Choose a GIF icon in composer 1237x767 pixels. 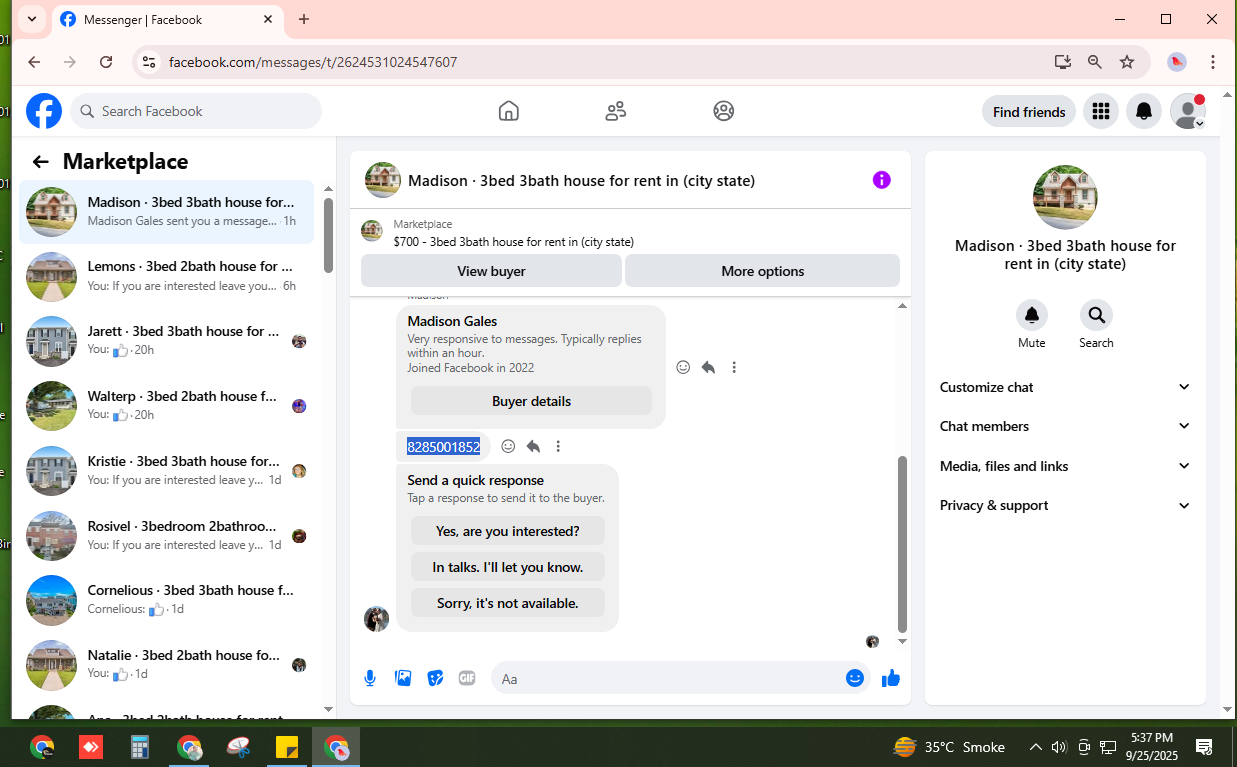point(467,678)
